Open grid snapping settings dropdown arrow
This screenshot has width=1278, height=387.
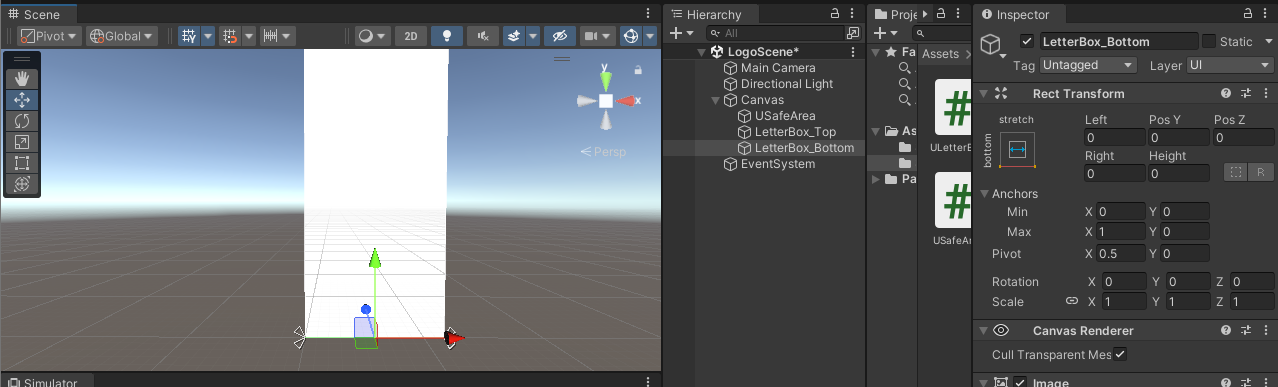tap(248, 35)
